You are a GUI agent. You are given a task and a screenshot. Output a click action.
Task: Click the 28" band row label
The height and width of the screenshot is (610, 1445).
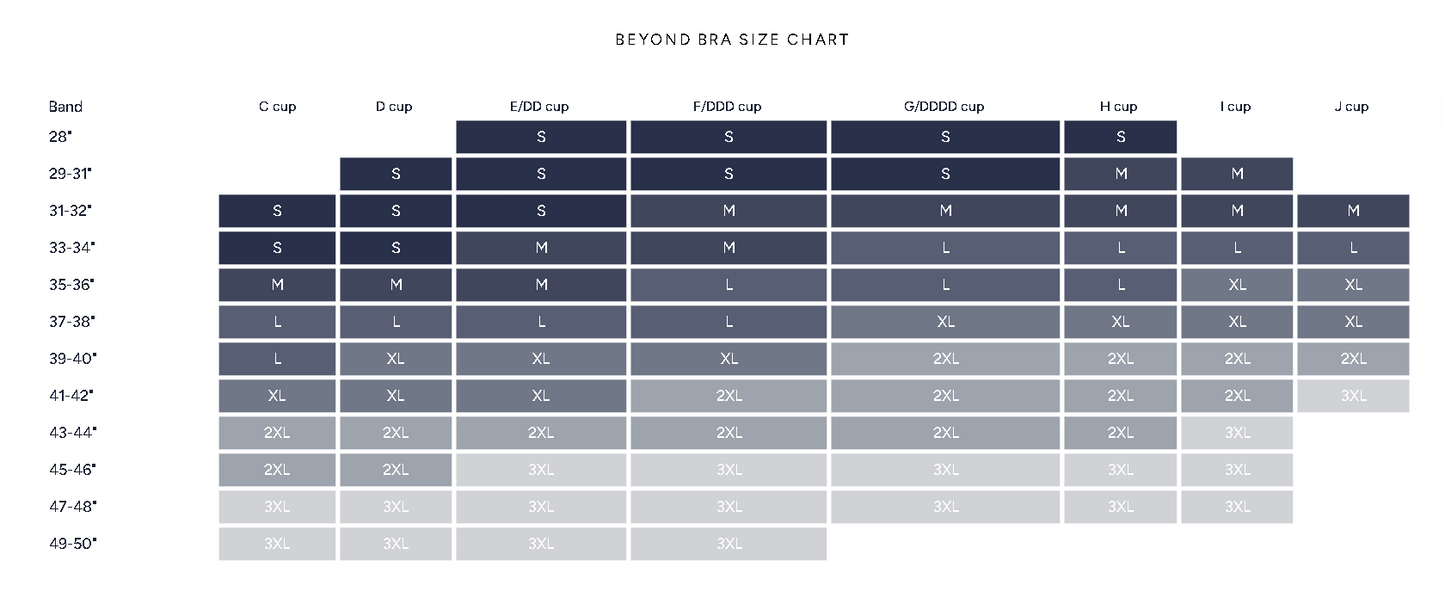[60, 137]
